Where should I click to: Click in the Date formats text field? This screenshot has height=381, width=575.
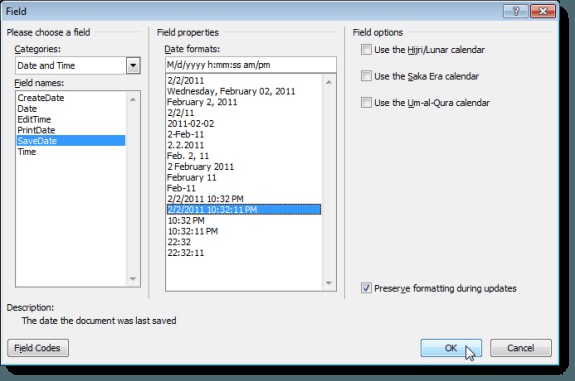click(251, 65)
